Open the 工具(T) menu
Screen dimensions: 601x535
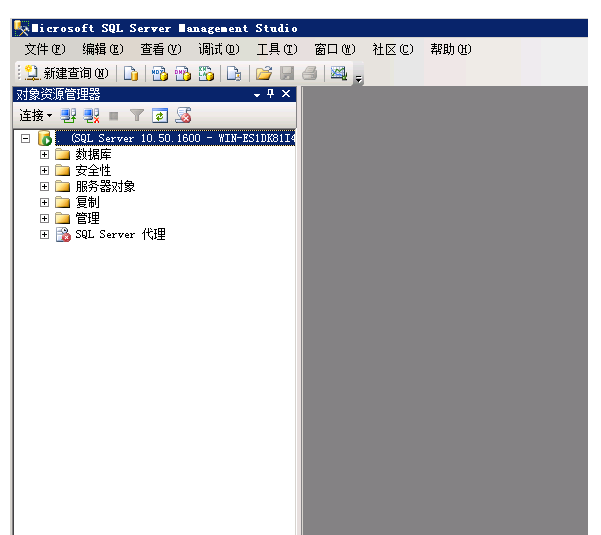277,49
